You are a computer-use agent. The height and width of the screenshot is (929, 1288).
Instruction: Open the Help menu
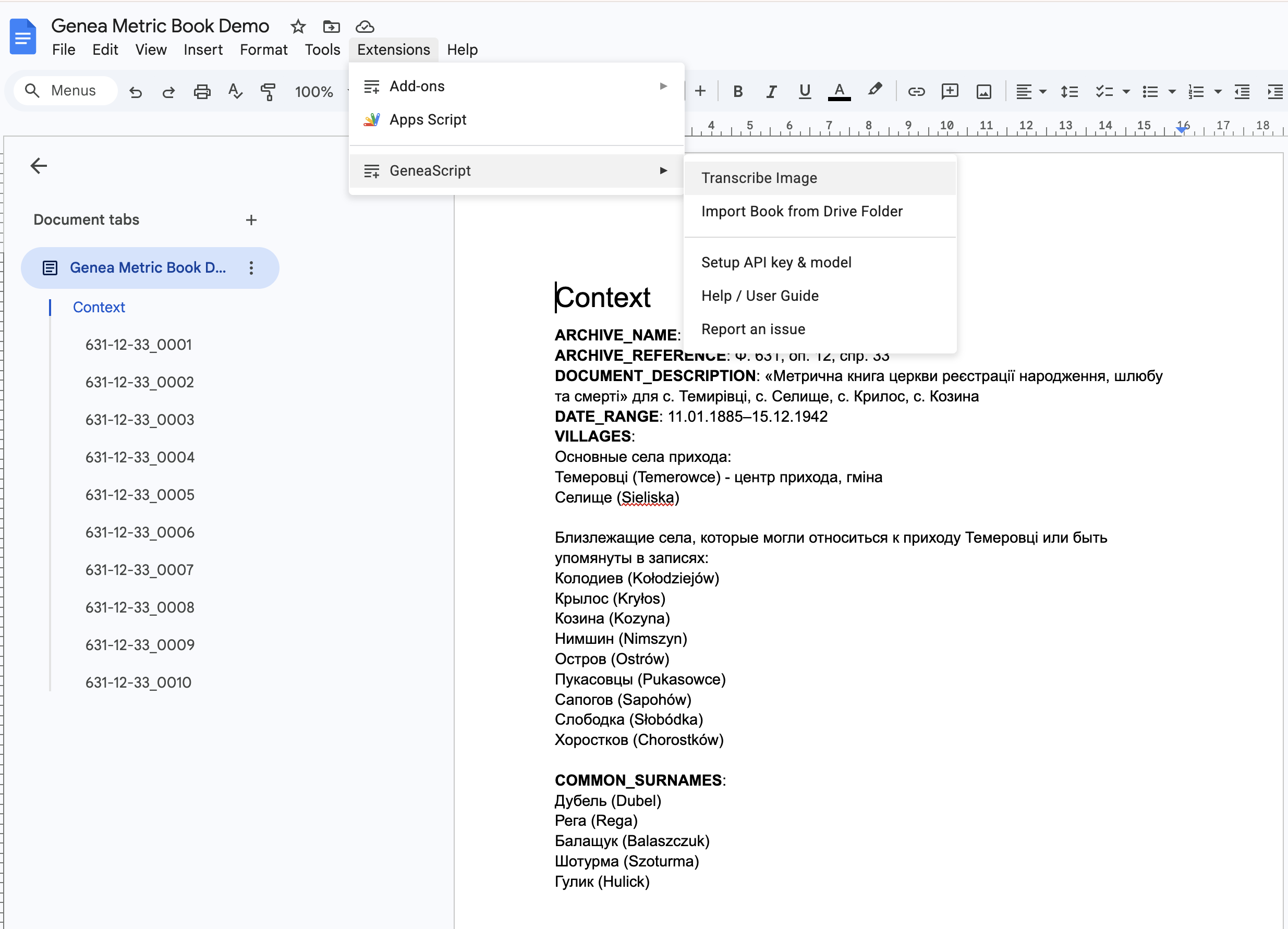[461, 50]
